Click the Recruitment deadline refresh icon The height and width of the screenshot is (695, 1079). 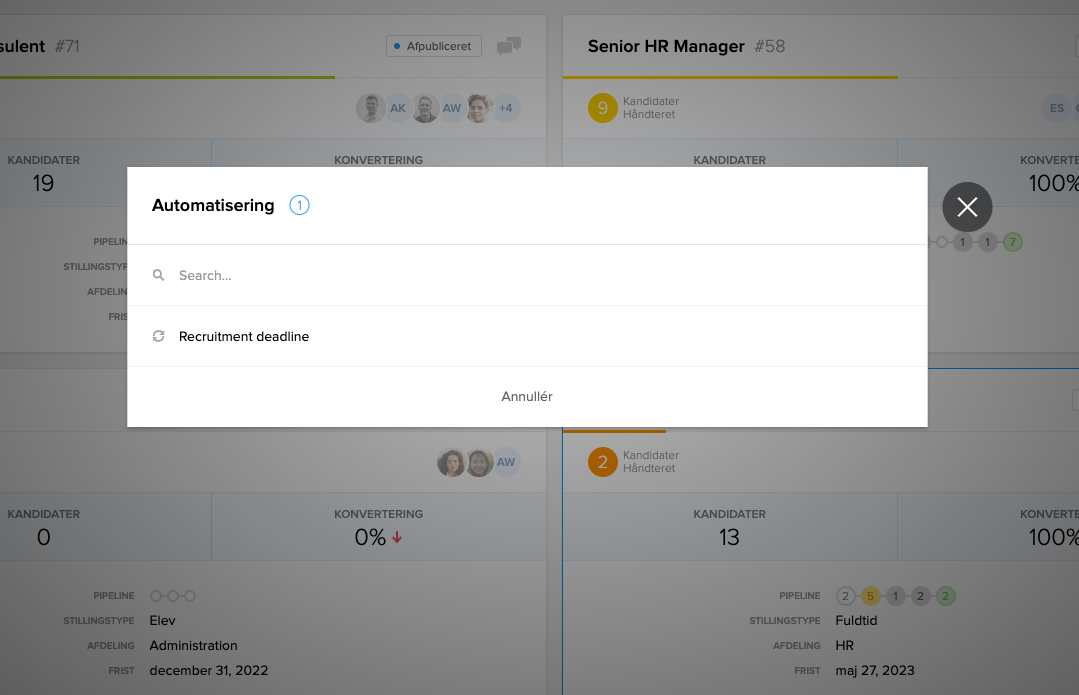(x=158, y=337)
